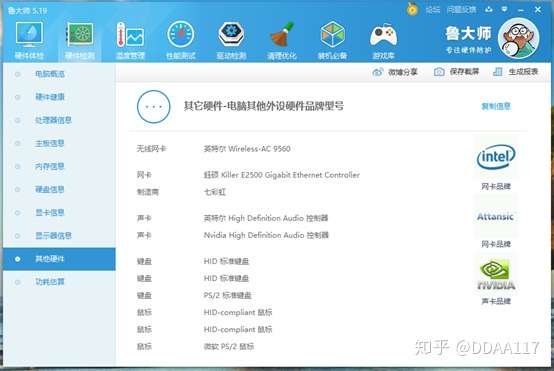The width and height of the screenshot is (554, 371).
Task: Select 硬盘信息 in the sidebar
Action: 49,189
